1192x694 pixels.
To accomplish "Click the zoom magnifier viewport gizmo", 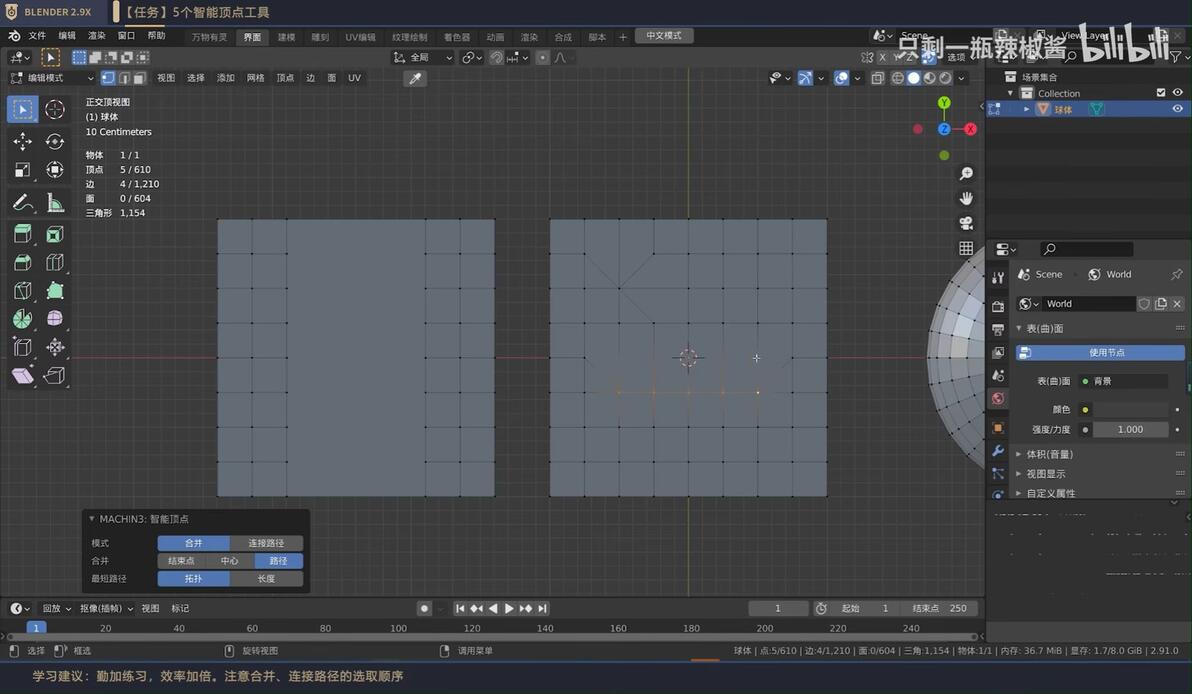I will [965, 174].
